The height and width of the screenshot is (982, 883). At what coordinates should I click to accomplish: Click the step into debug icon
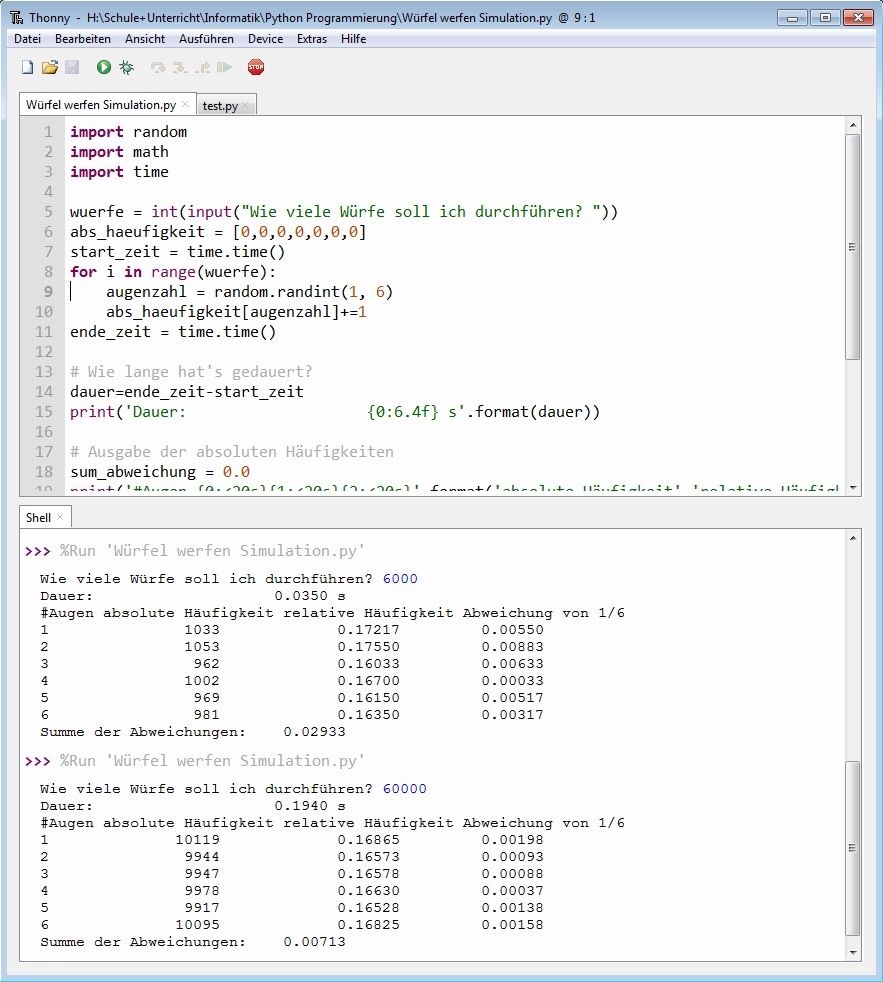coord(180,68)
